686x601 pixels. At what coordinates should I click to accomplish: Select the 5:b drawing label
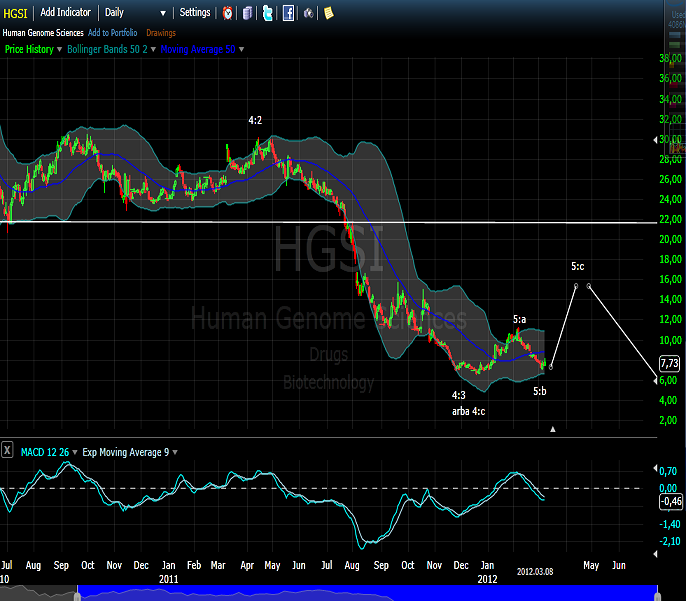pyautogui.click(x=539, y=391)
